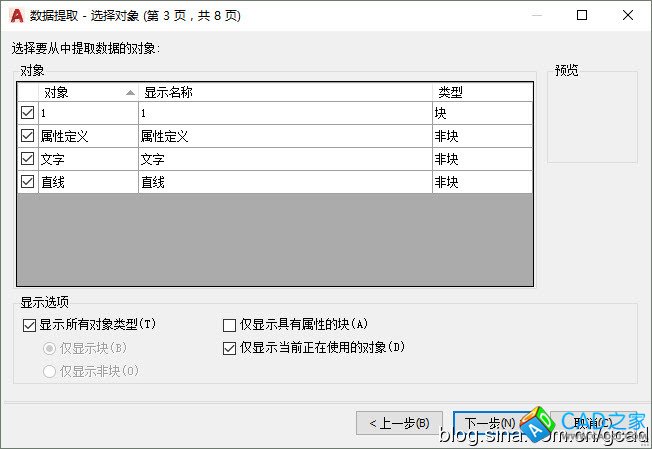Disable 仅显示当前正在使用的对象(D) checkbox

[229, 348]
